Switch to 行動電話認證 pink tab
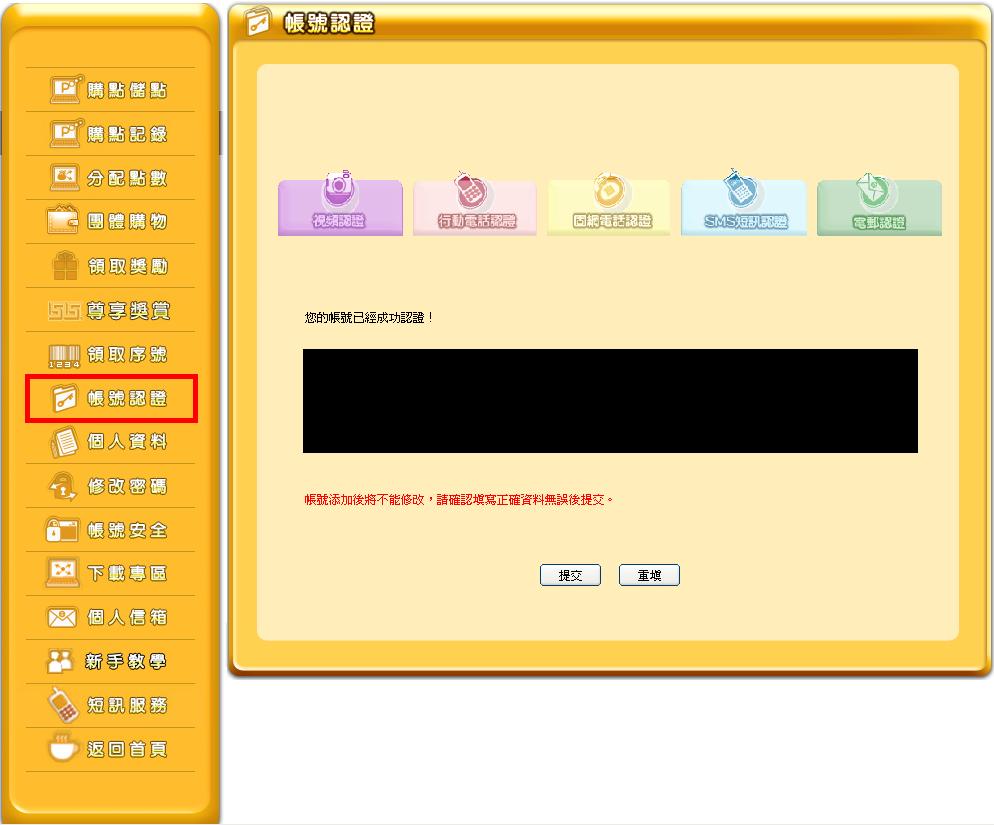The width and height of the screenshot is (994, 825). (475, 207)
